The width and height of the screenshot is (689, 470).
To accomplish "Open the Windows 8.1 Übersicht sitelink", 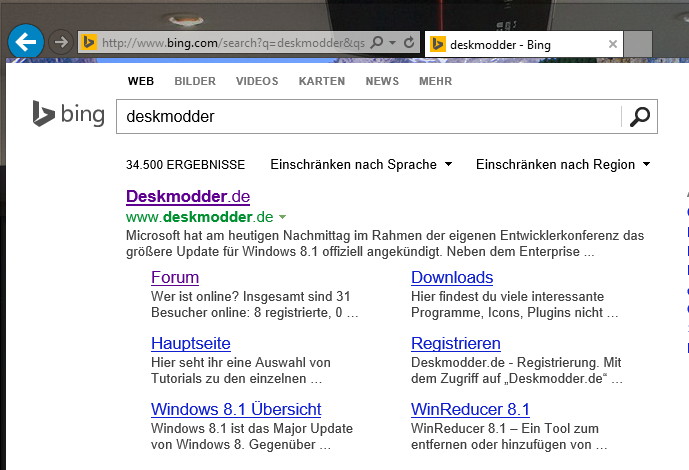I will point(236,409).
